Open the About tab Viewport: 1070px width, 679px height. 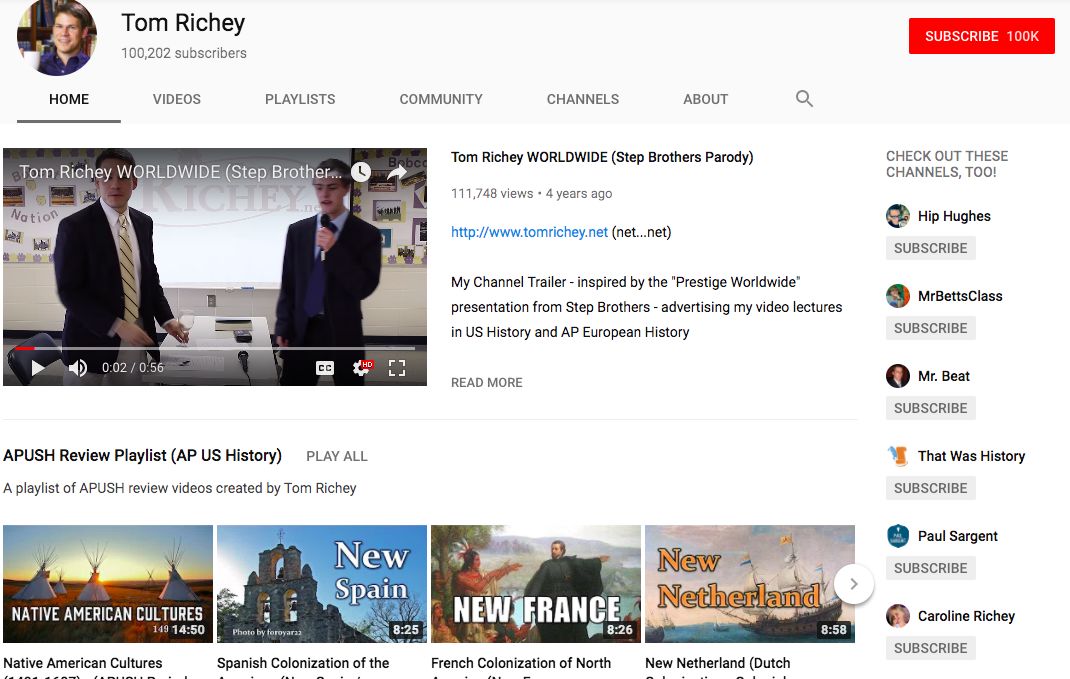click(706, 100)
